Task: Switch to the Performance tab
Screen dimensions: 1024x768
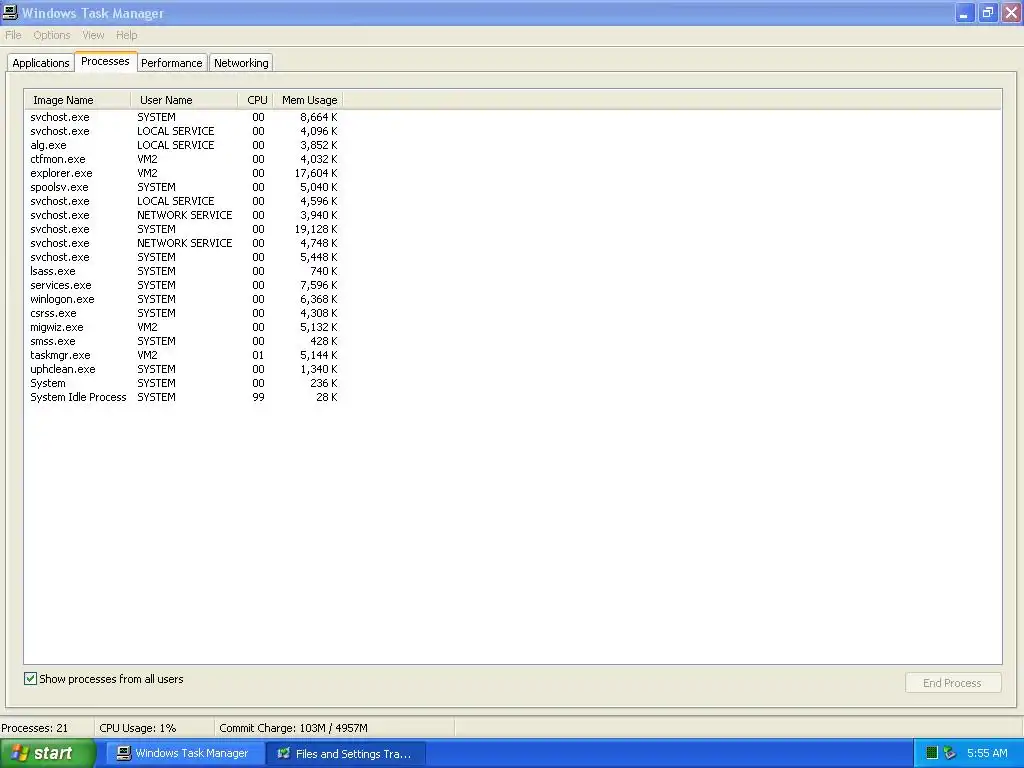Action: 172,63
